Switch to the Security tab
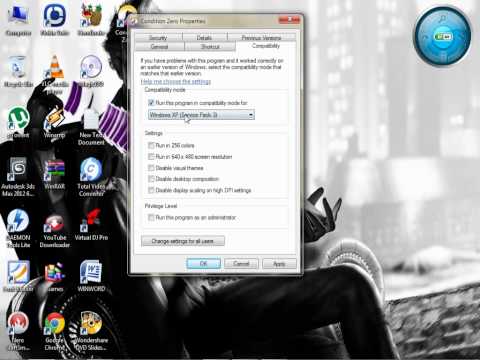 coord(158,37)
